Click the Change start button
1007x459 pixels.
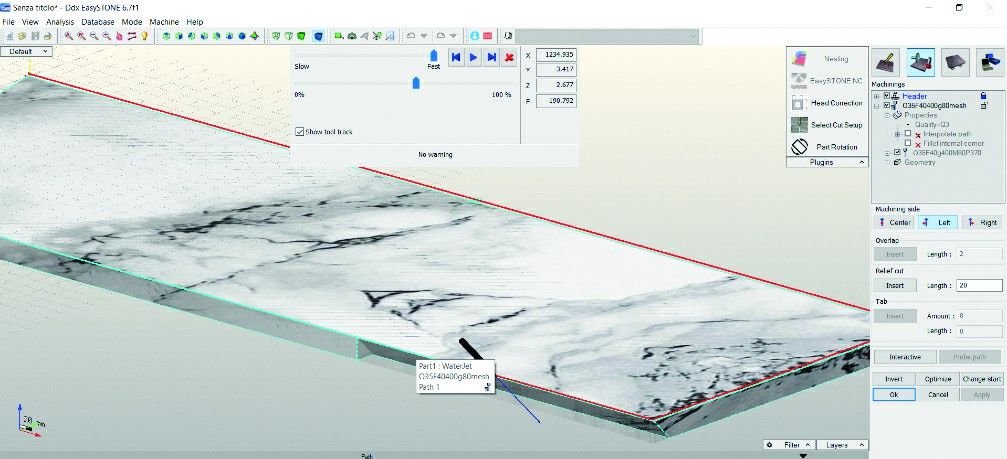click(981, 379)
